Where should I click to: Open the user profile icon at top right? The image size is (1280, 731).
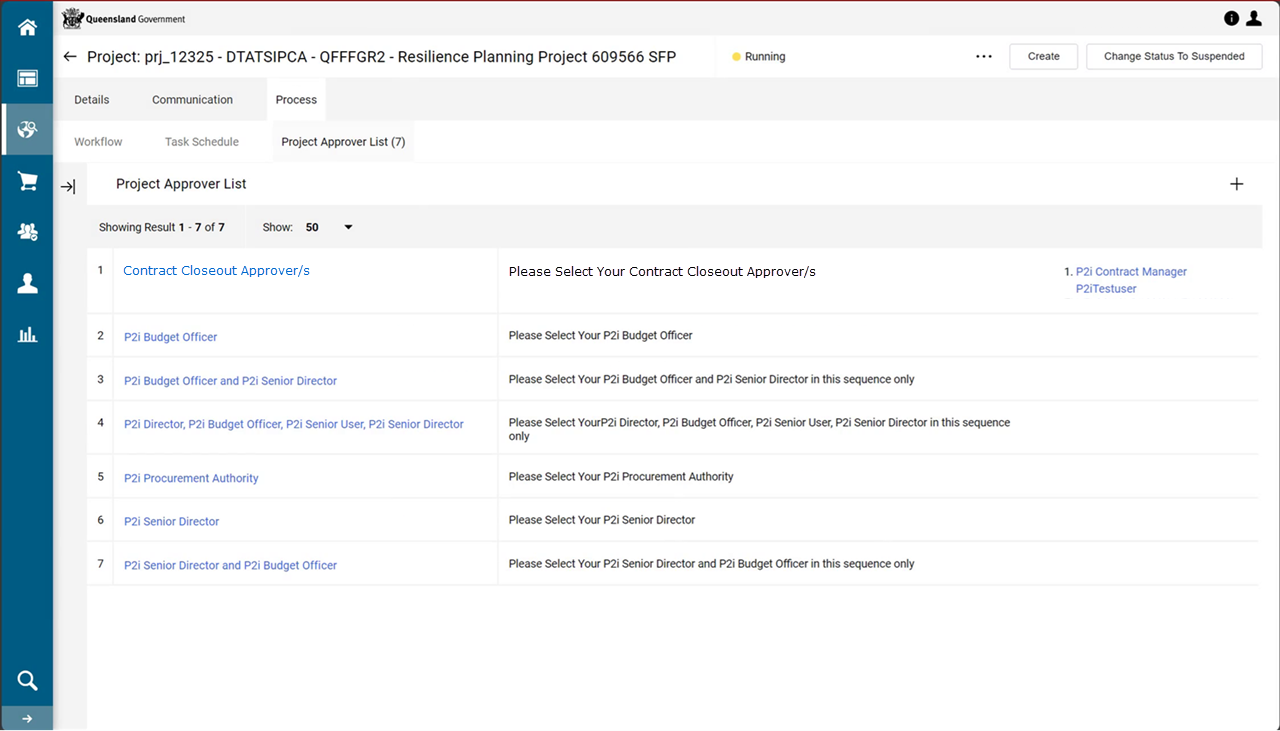1253,18
